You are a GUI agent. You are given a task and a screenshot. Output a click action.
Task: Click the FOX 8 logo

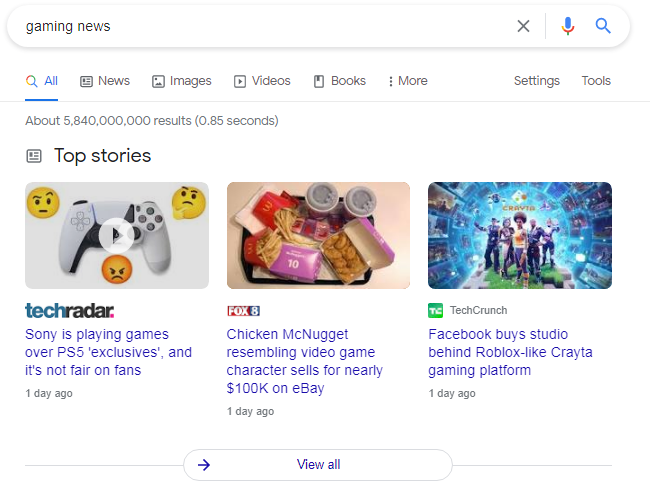[x=243, y=311]
